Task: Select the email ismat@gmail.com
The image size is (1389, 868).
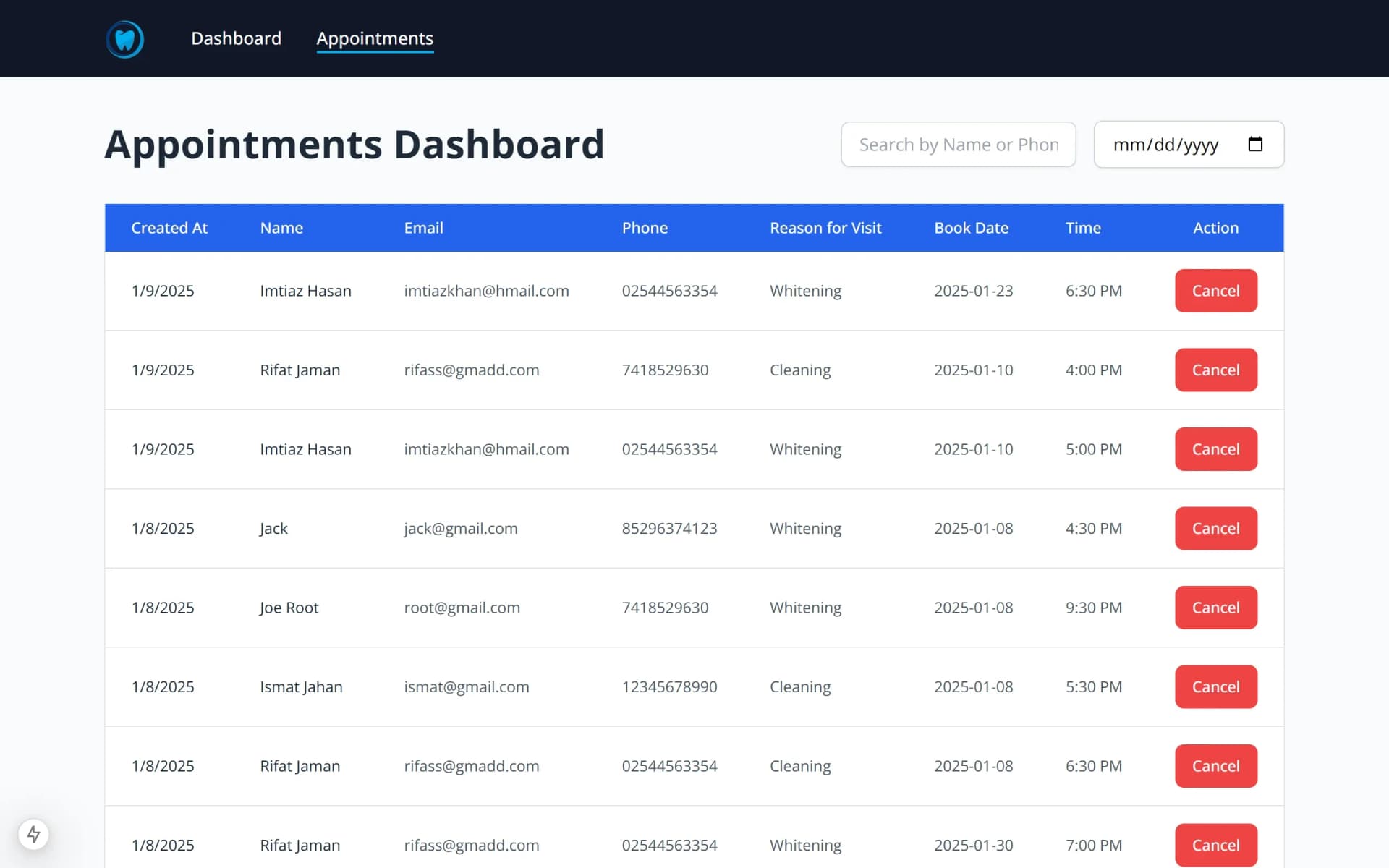Action: (x=467, y=687)
